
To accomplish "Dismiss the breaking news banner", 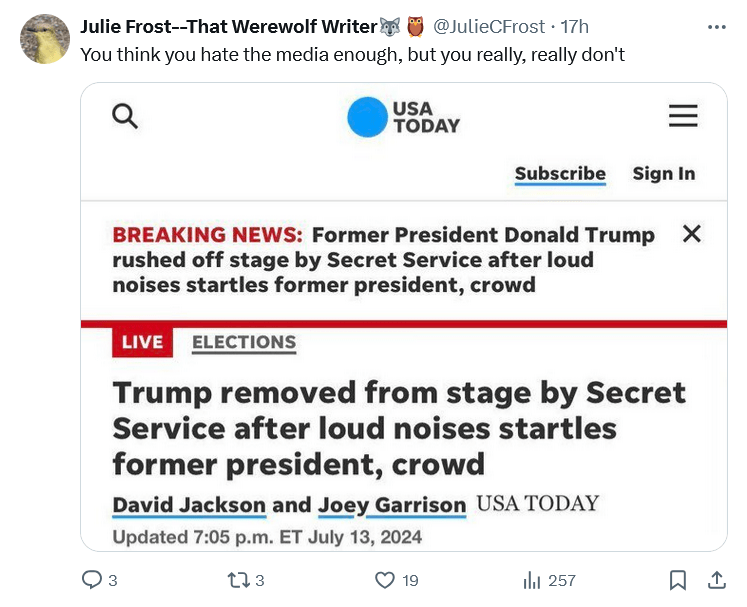I will 691,235.
